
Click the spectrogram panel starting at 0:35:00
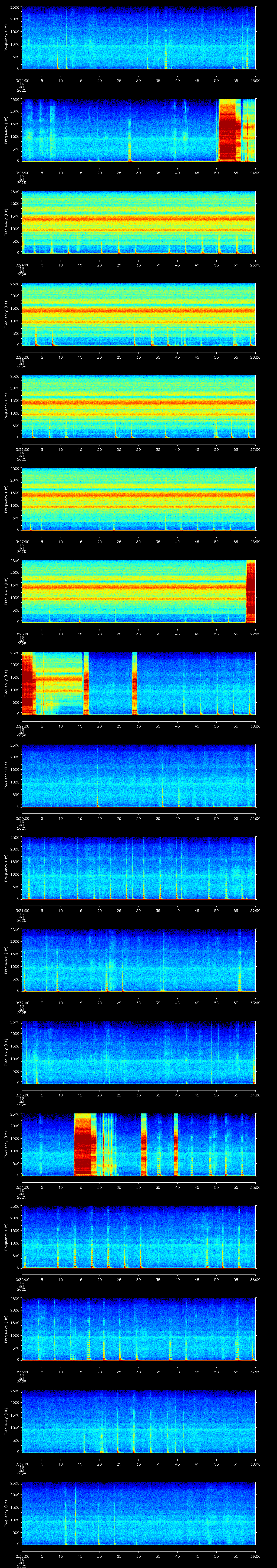point(138,1237)
